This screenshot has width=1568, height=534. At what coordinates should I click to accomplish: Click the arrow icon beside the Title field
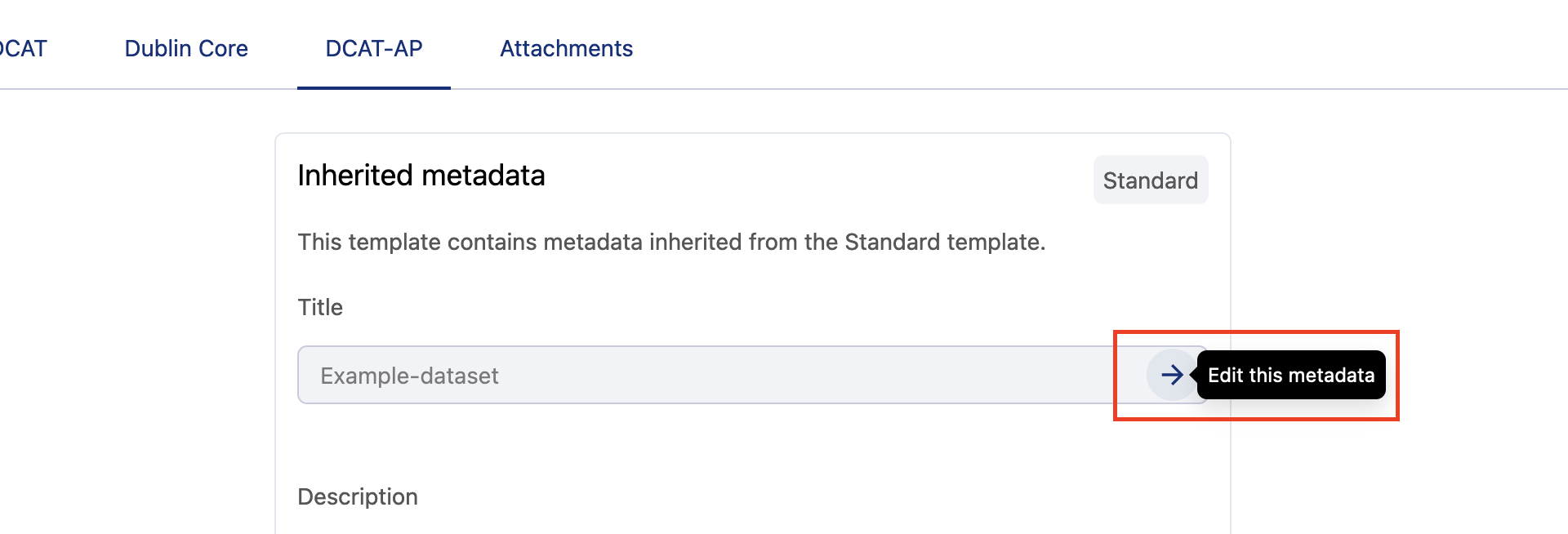(x=1172, y=375)
